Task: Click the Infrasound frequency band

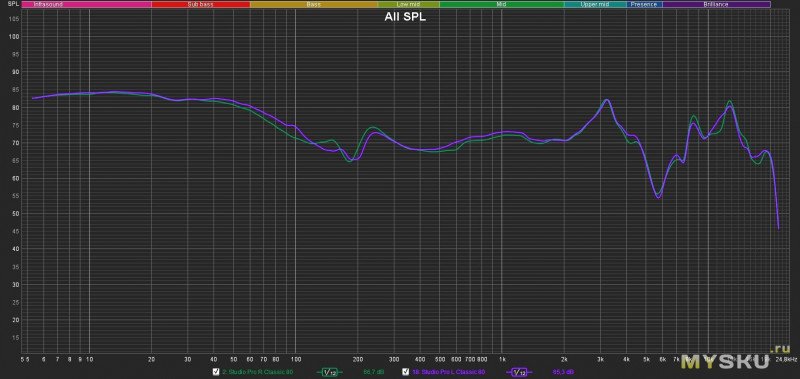Action: point(87,4)
